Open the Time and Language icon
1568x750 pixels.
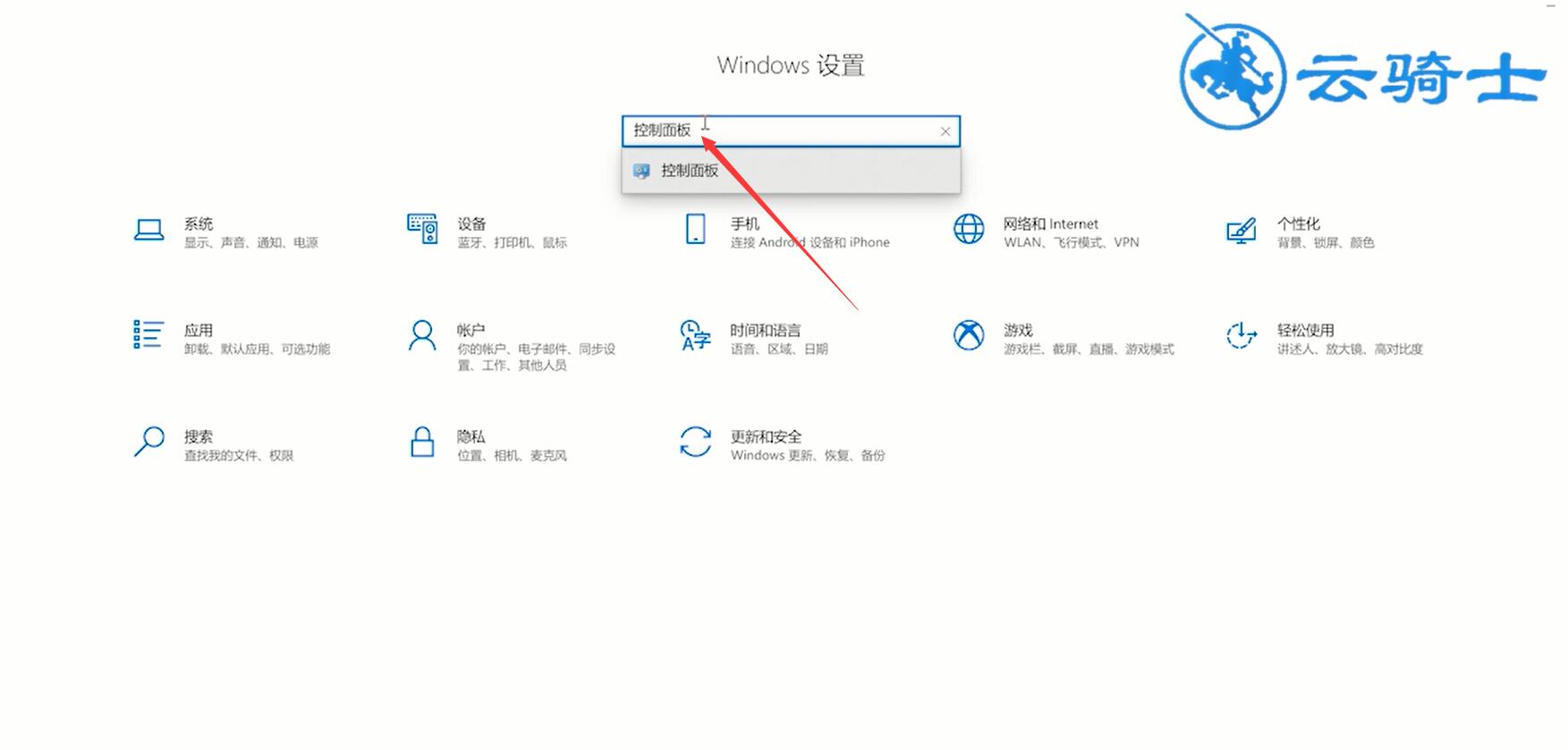tap(695, 336)
